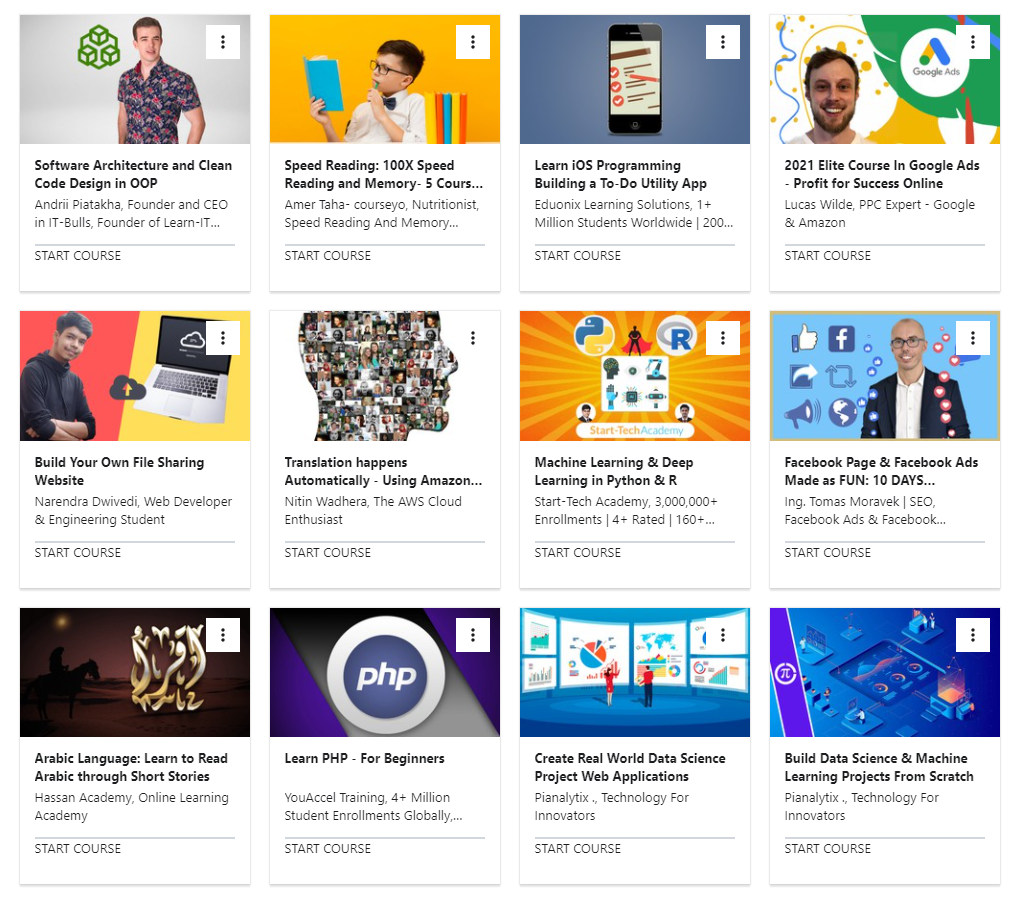Select Pianalytix instructor text under Web Applications course
Screen dimensions: 1023x901
coord(611,807)
